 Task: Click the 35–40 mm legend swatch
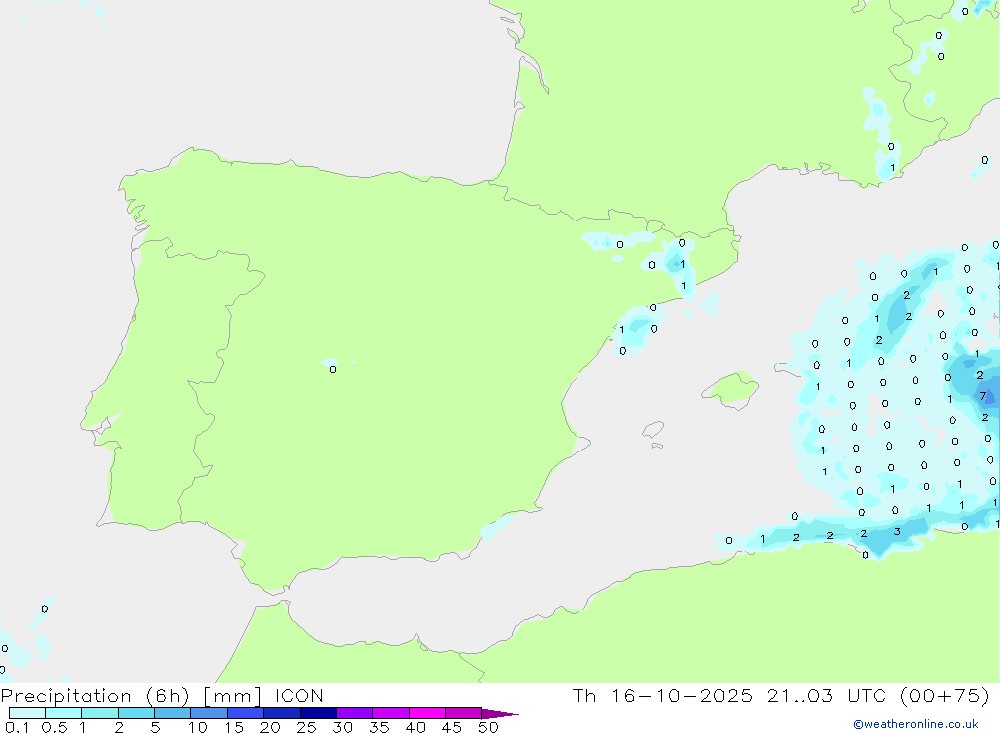click(x=391, y=713)
